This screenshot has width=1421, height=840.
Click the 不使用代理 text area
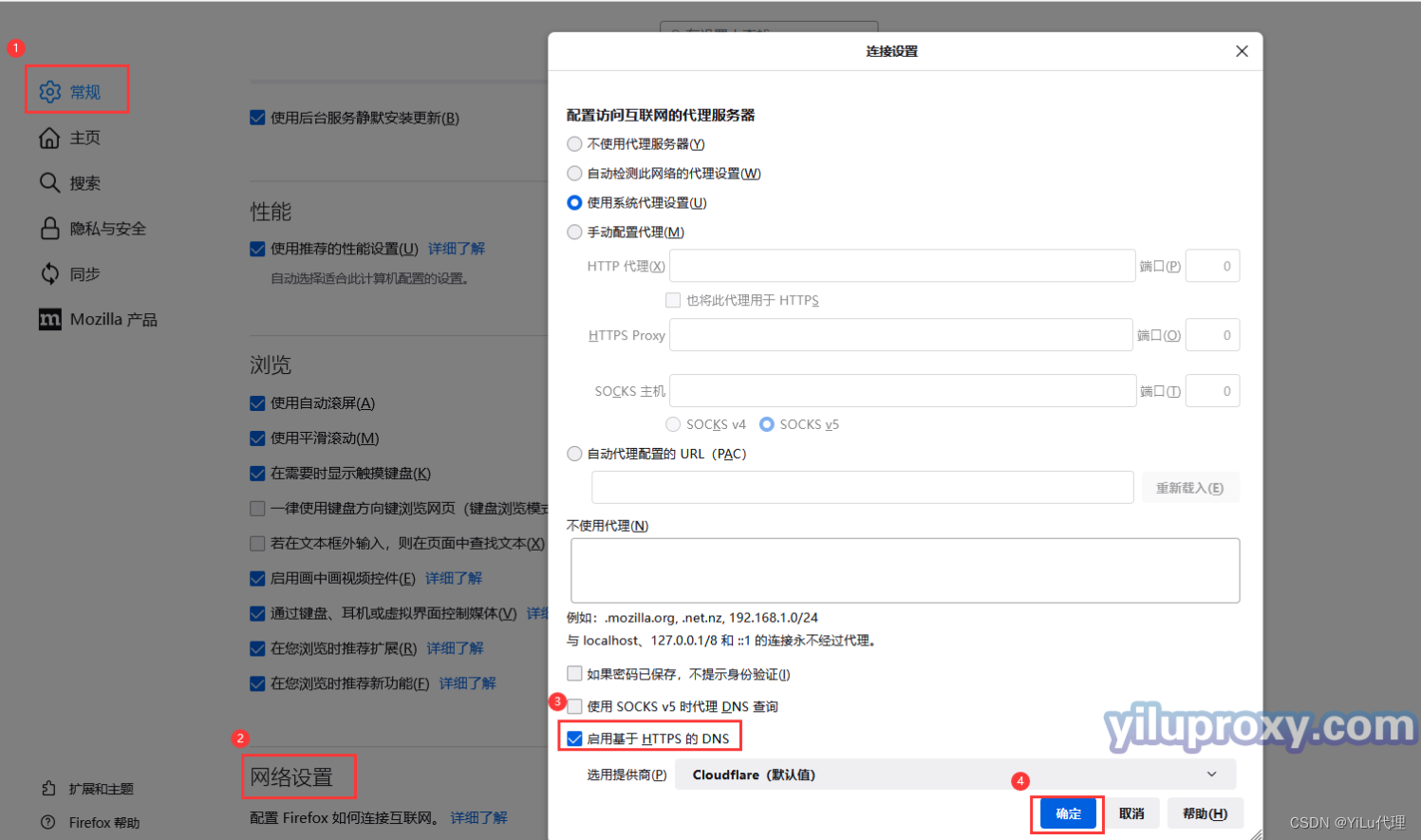(x=906, y=570)
